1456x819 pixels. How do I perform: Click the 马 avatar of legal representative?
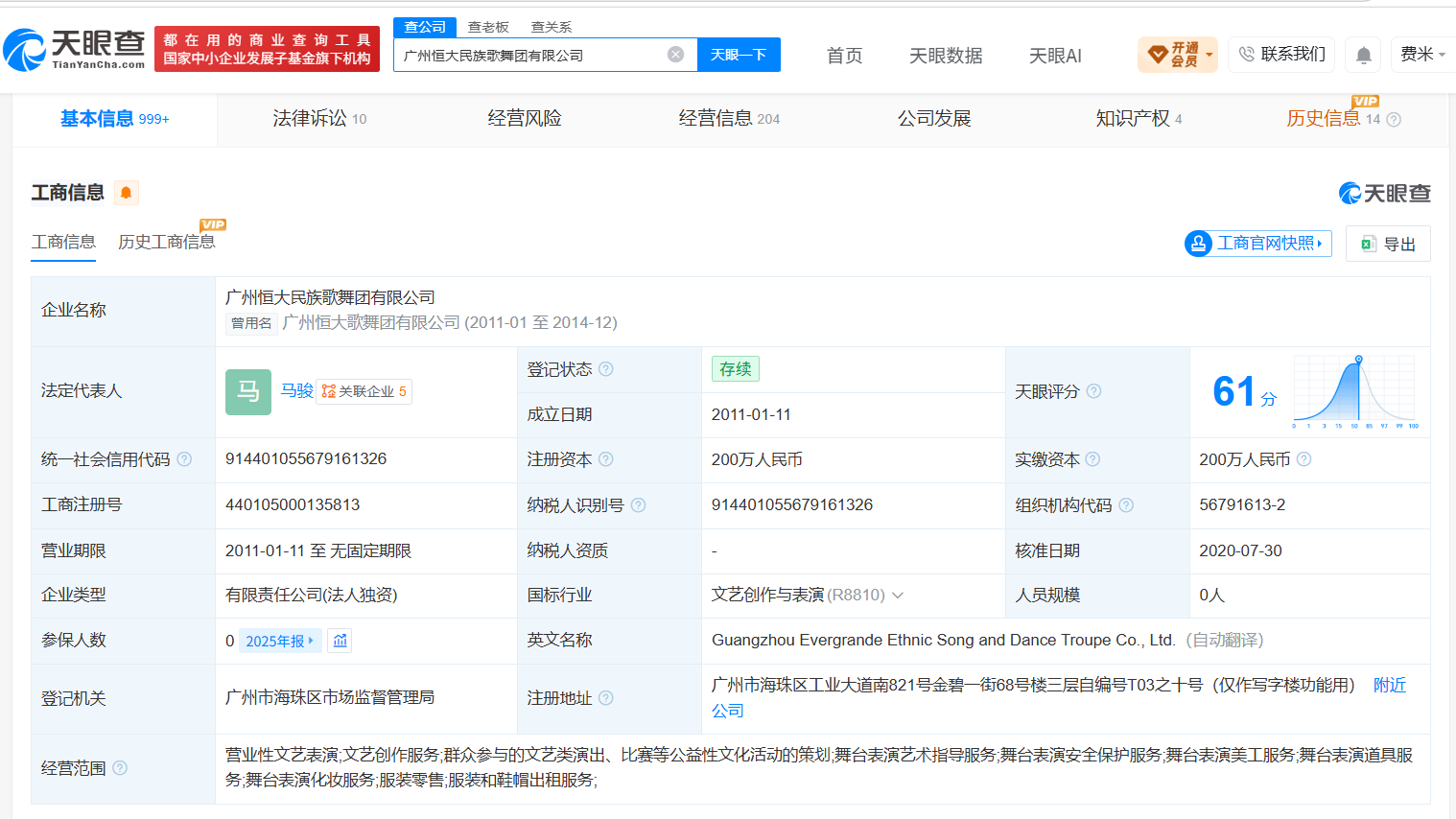pyautogui.click(x=248, y=391)
